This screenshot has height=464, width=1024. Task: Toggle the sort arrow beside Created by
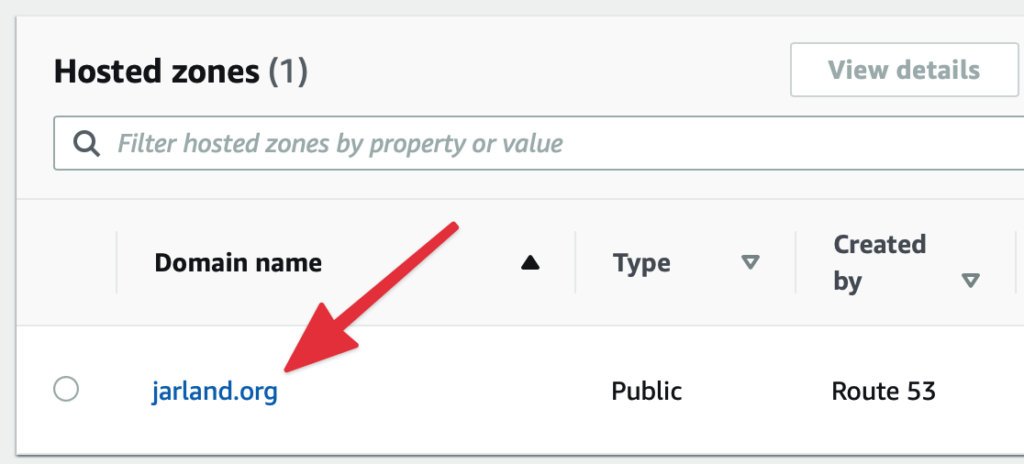pos(969,281)
